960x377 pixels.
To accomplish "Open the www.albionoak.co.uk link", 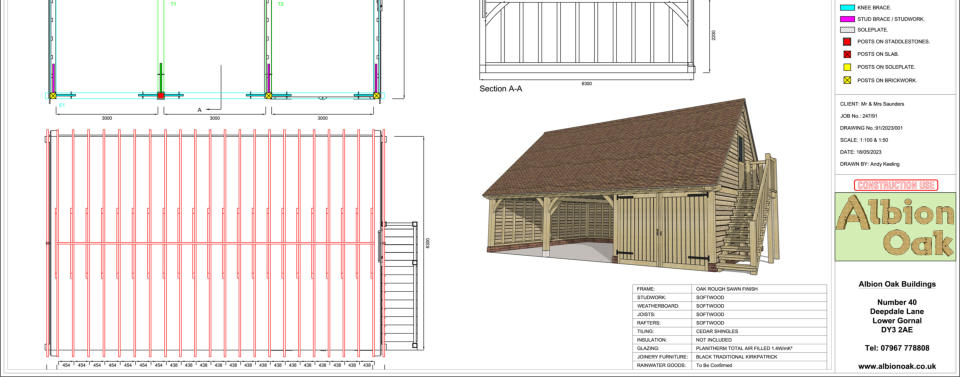I will pos(897,366).
